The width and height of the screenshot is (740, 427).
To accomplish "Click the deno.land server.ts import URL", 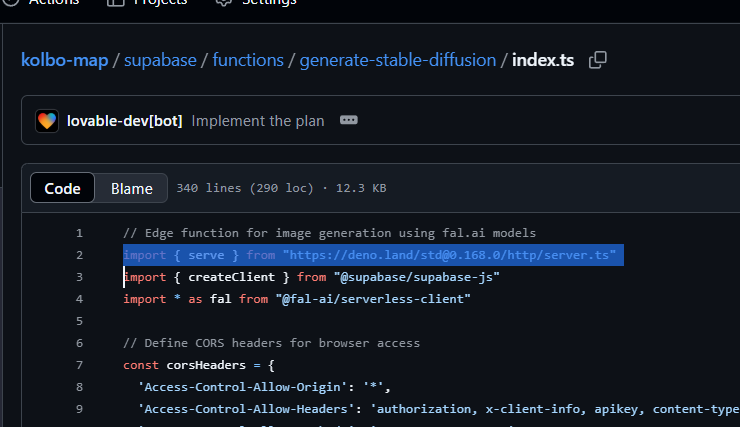I will 449,255.
